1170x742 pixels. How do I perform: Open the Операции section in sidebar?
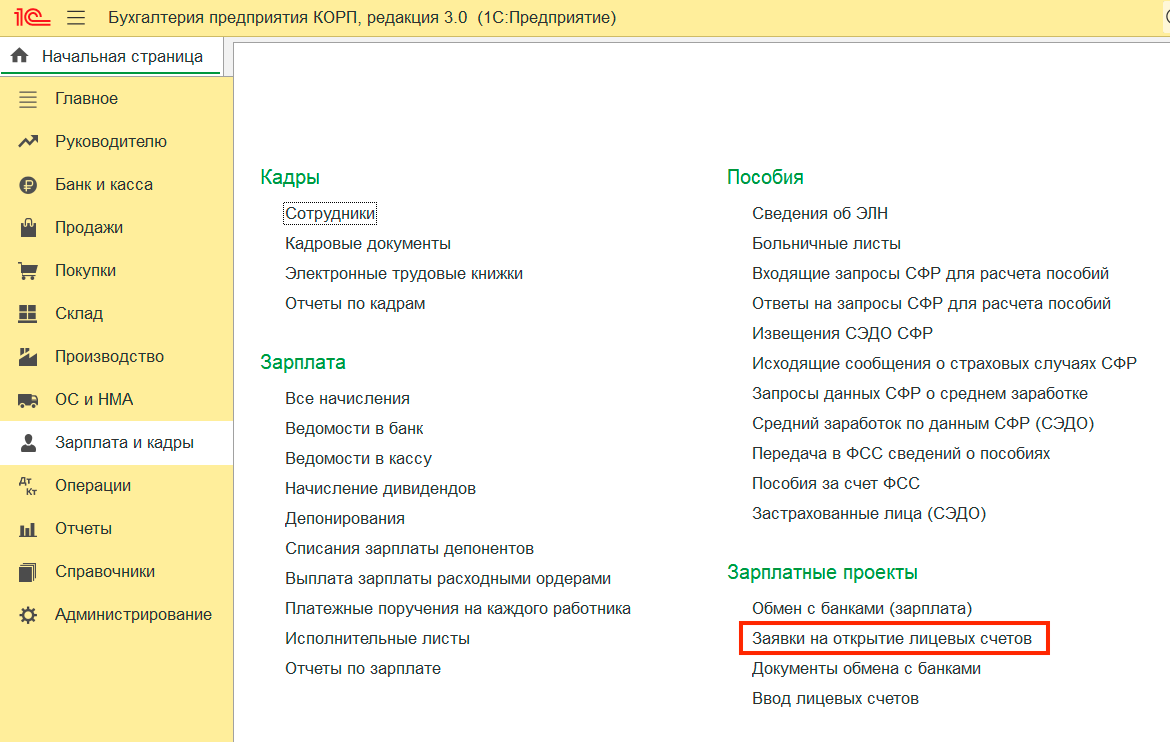tap(93, 486)
